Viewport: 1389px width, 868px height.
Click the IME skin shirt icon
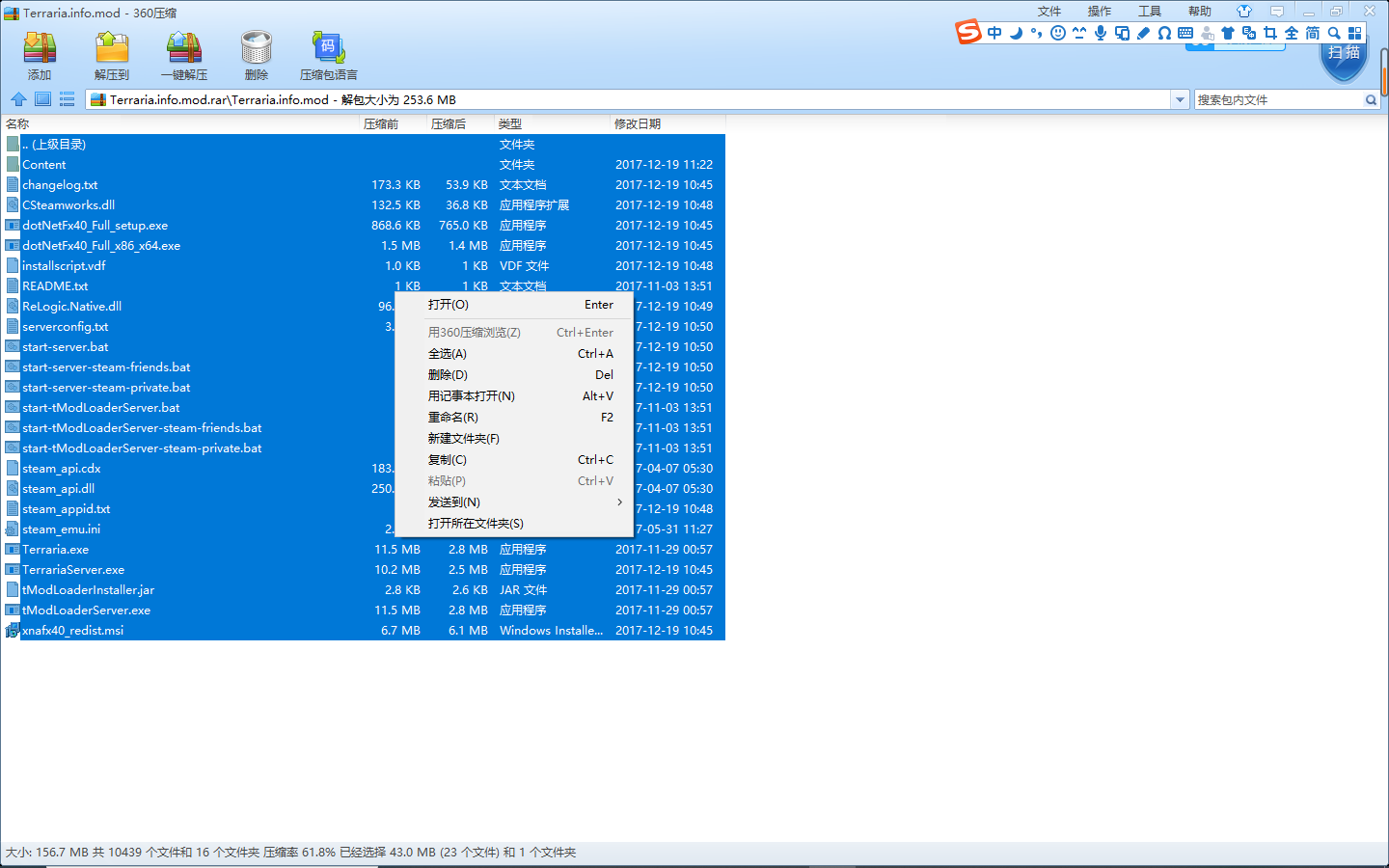coord(1228,33)
